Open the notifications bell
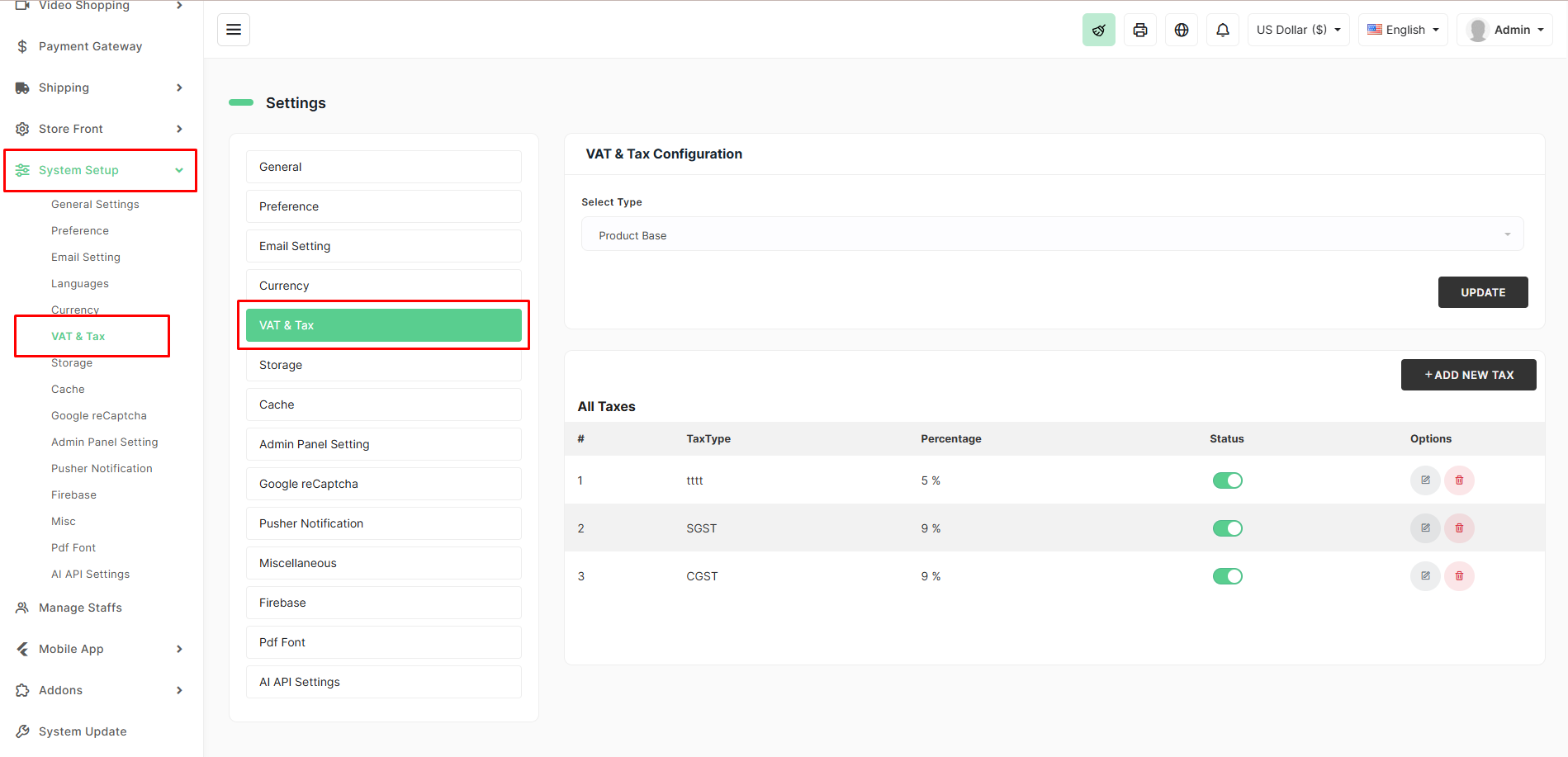Image resolution: width=1568 pixels, height=757 pixels. [x=1222, y=30]
